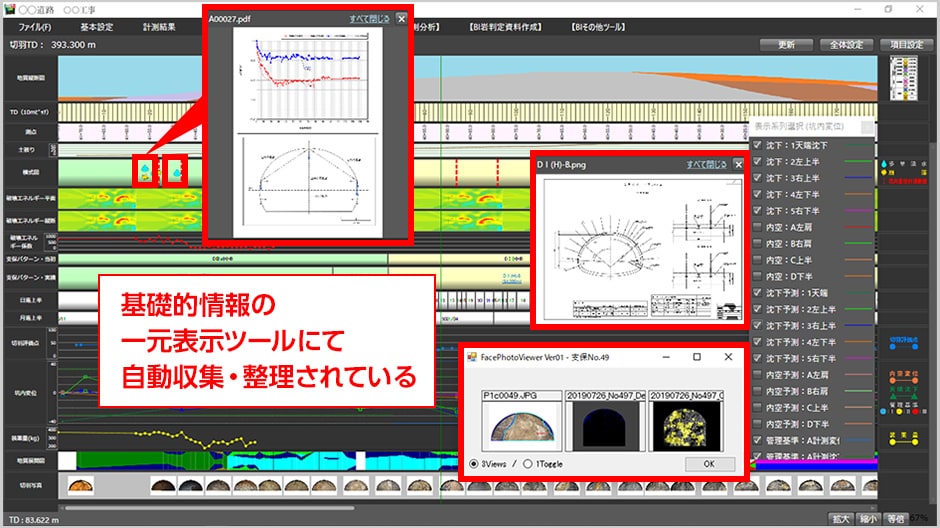
Task: Click D I (H)-B label in 支保パターン・実績 row
Action: 511,278
